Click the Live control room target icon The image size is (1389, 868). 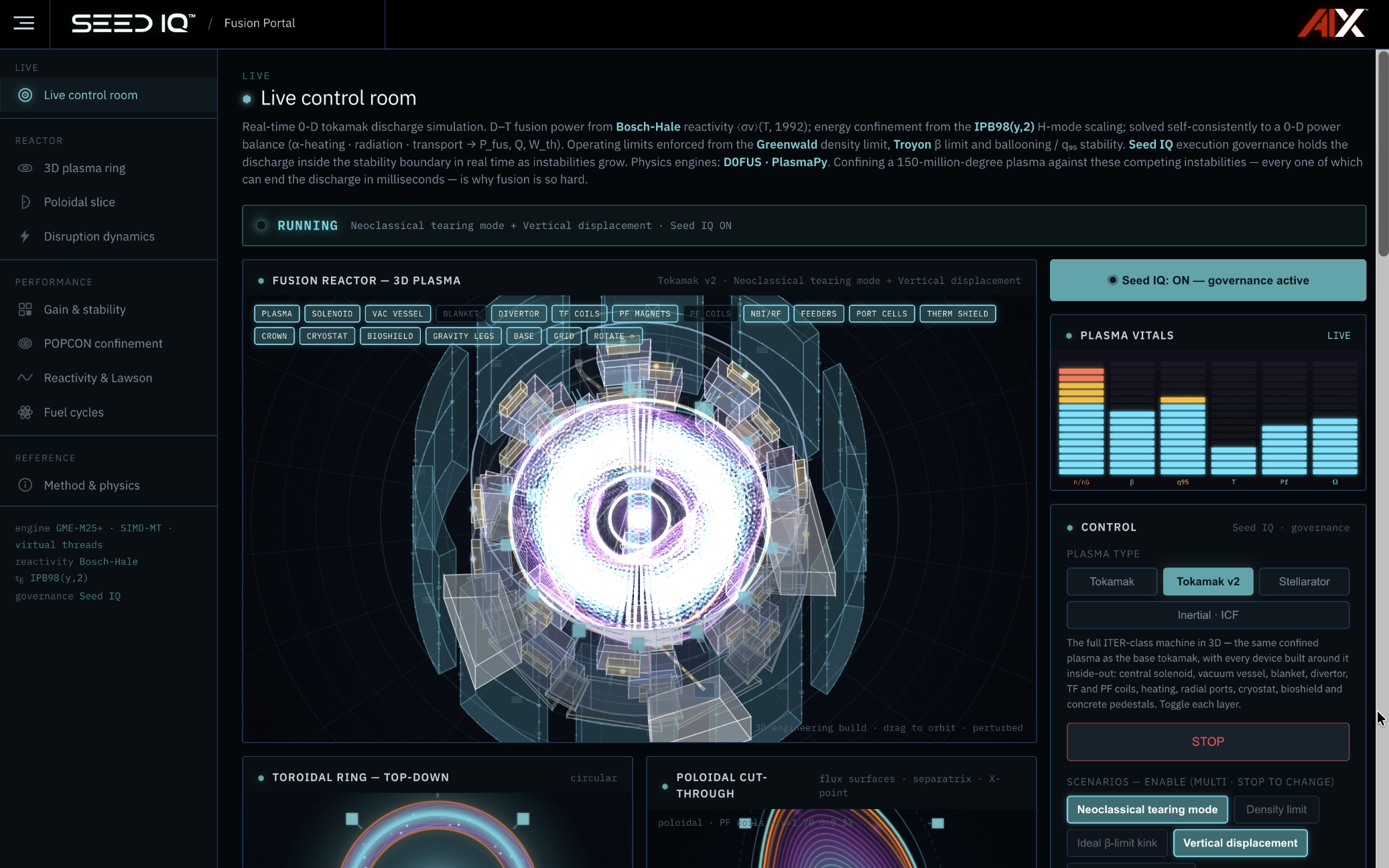click(25, 95)
